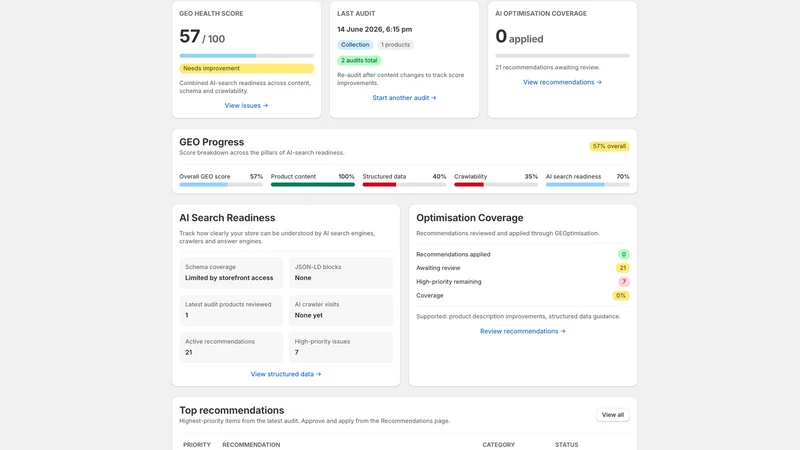800x450 pixels.
Task: Follow the View structured data link
Action: [x=286, y=374]
